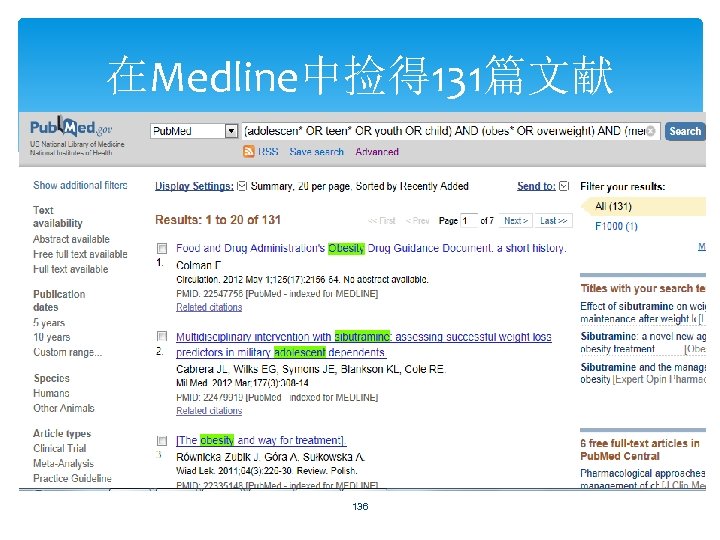Image resolution: width=720 pixels, height=540 pixels.
Task: Open the Display Settings link
Action: (194, 186)
